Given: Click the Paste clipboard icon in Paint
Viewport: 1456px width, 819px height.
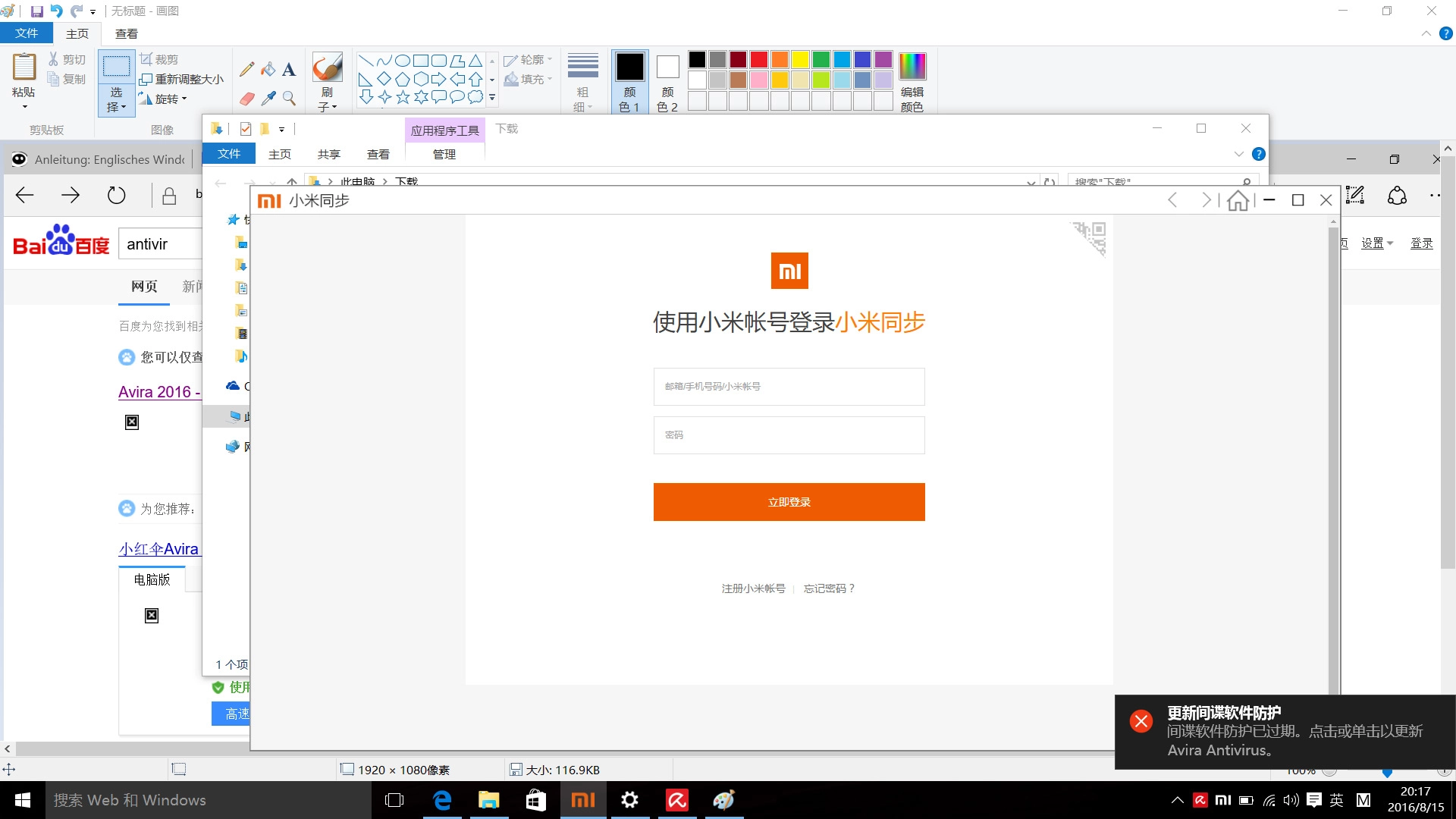Looking at the screenshot, I should coord(24,67).
